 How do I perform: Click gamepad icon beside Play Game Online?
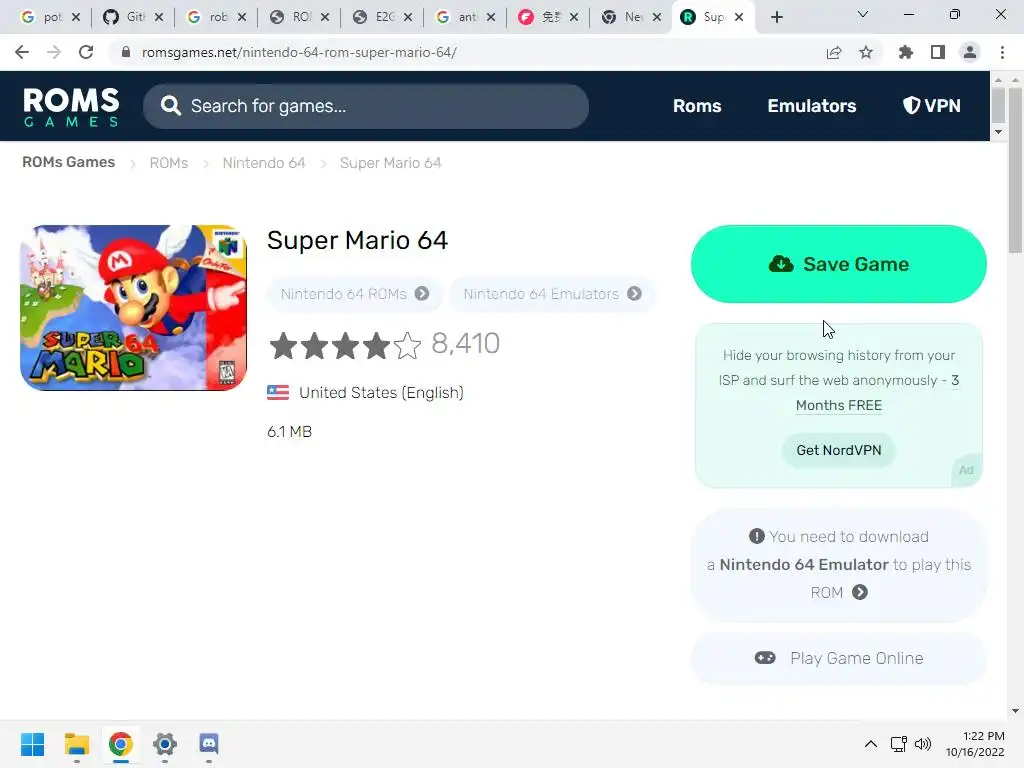(x=765, y=658)
